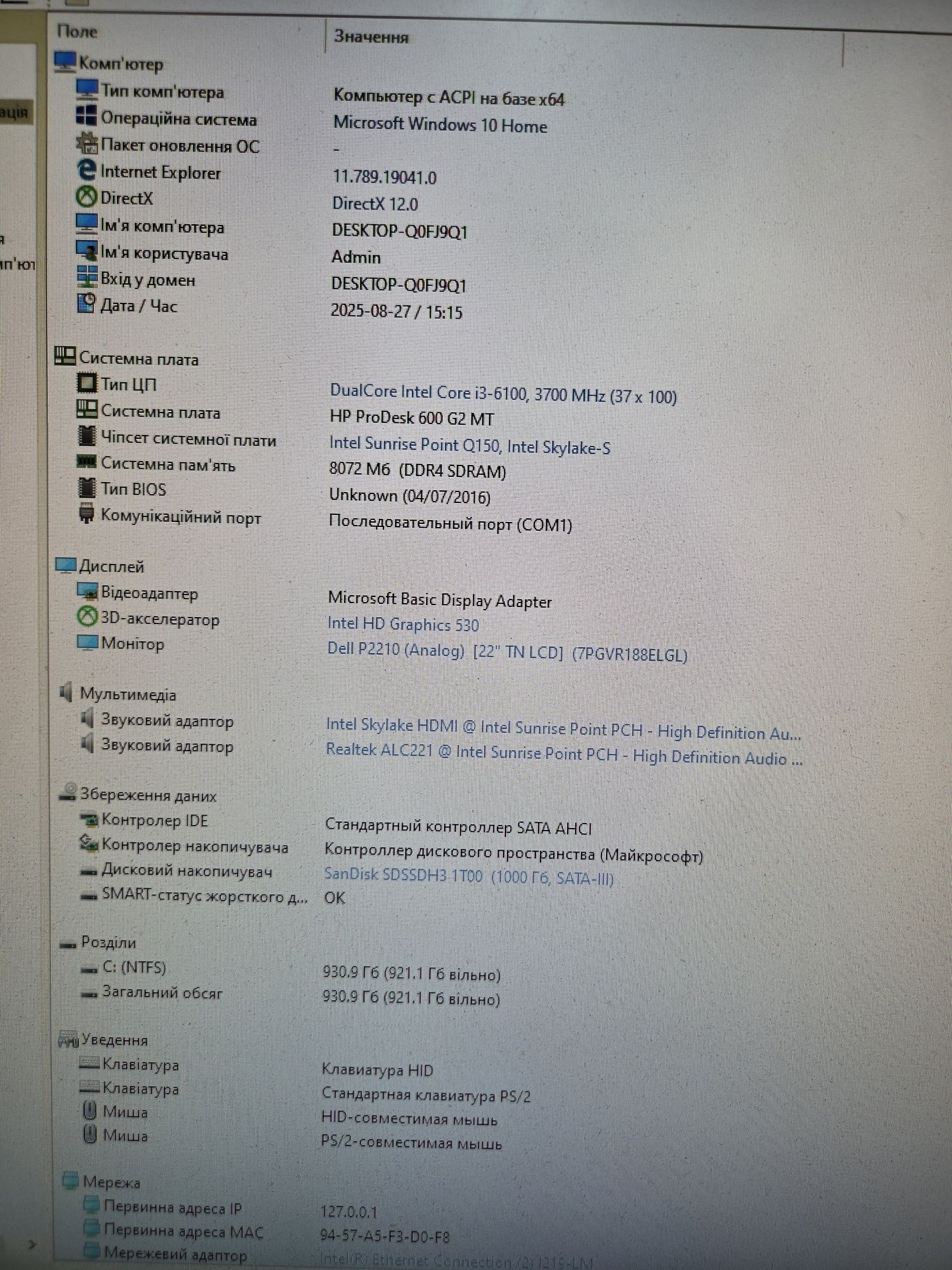Viewport: 952px width, 1270px height.
Task: Click the value Стандартный контроллер SATA AHCI
Action: [458, 827]
